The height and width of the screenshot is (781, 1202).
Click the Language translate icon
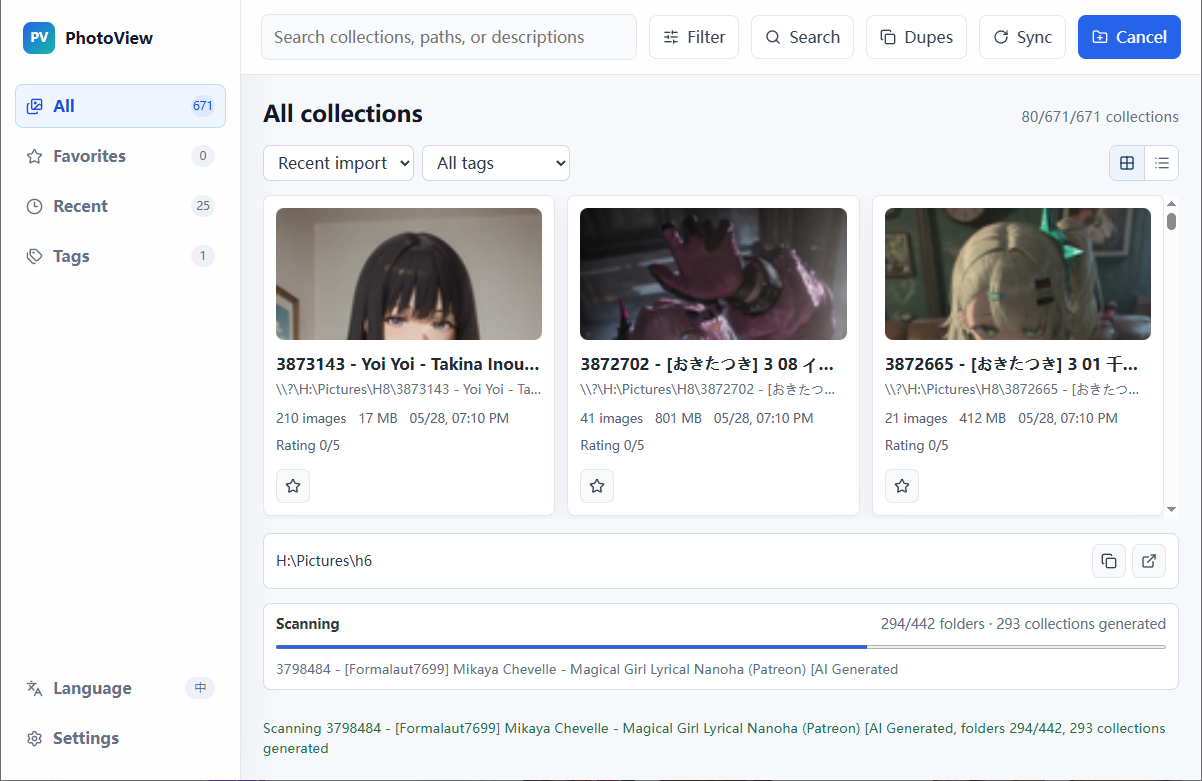tap(35, 688)
